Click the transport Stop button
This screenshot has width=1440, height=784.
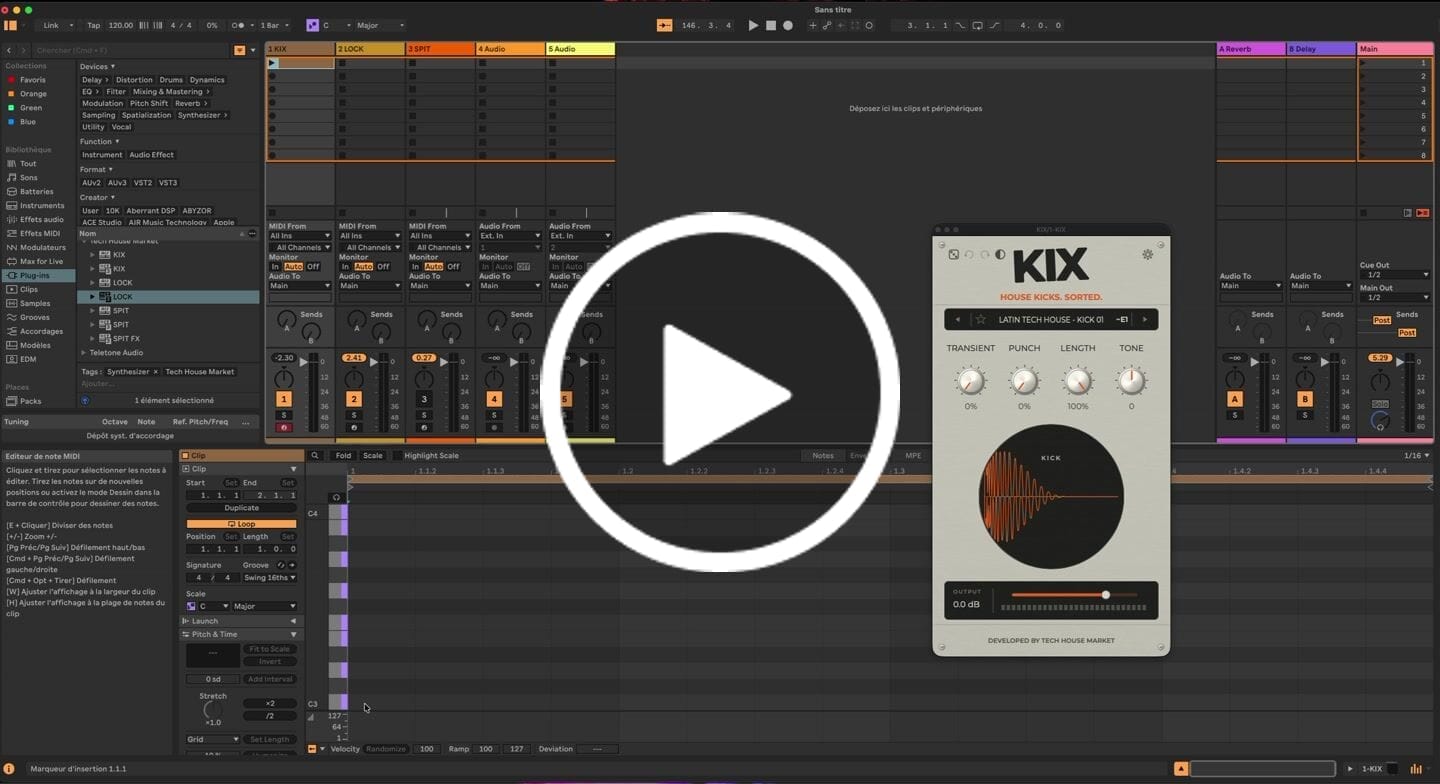point(770,25)
